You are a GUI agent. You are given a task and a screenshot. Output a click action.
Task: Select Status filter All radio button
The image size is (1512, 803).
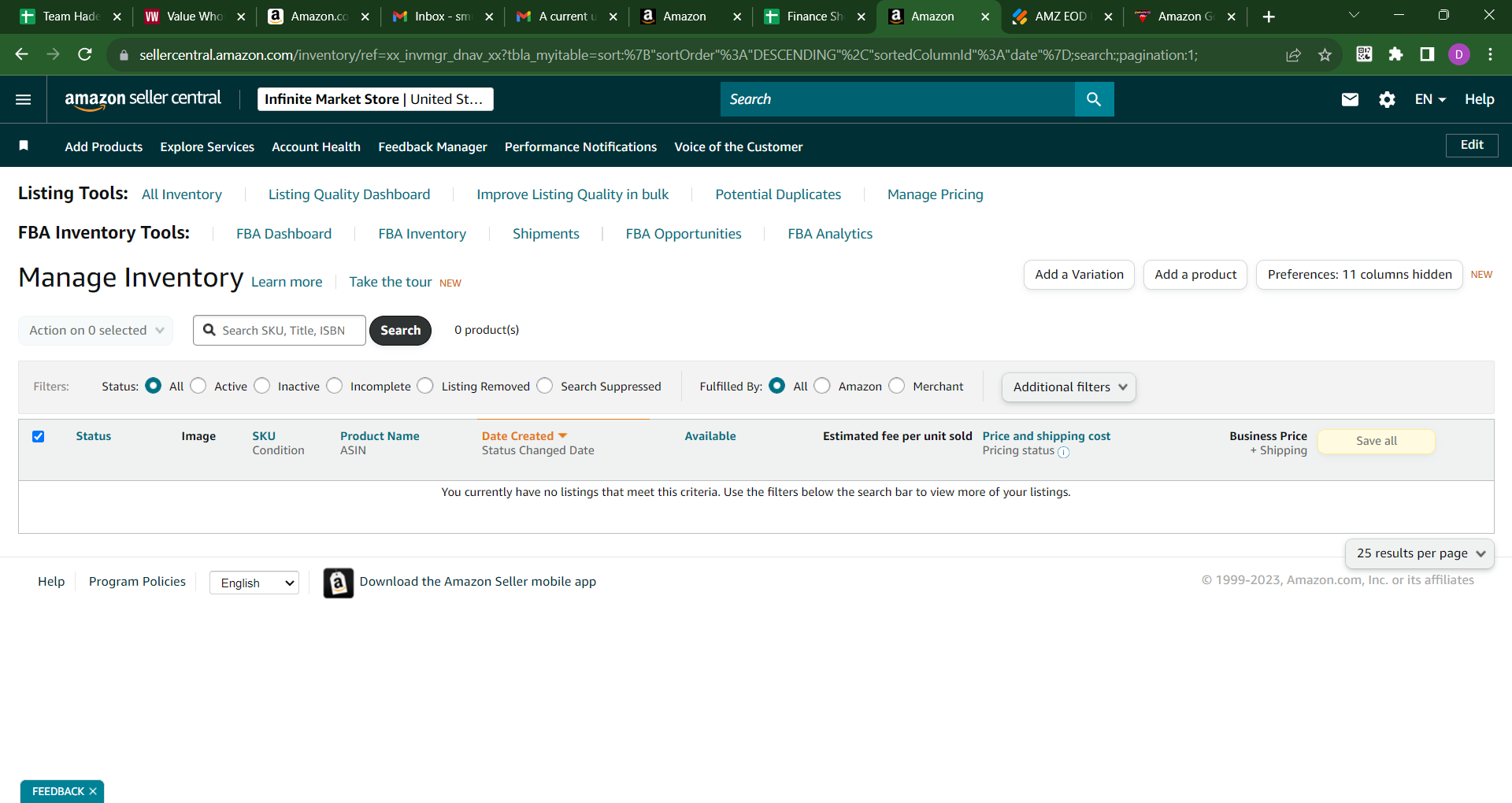tap(154, 386)
